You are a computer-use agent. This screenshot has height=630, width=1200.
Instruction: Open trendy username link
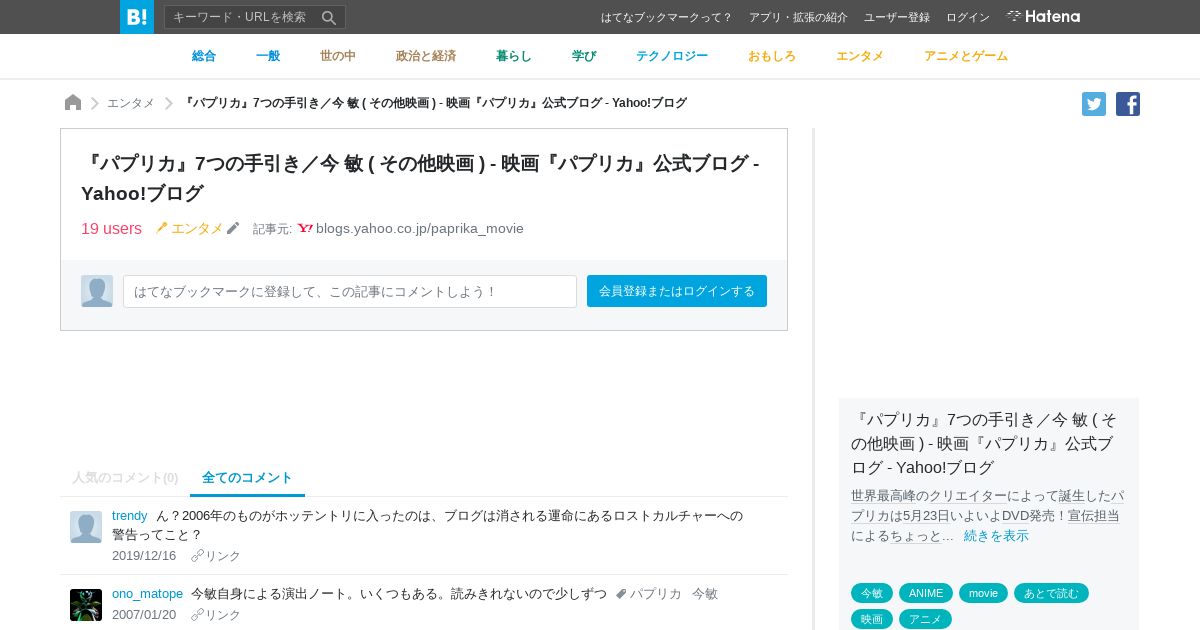tap(130, 515)
